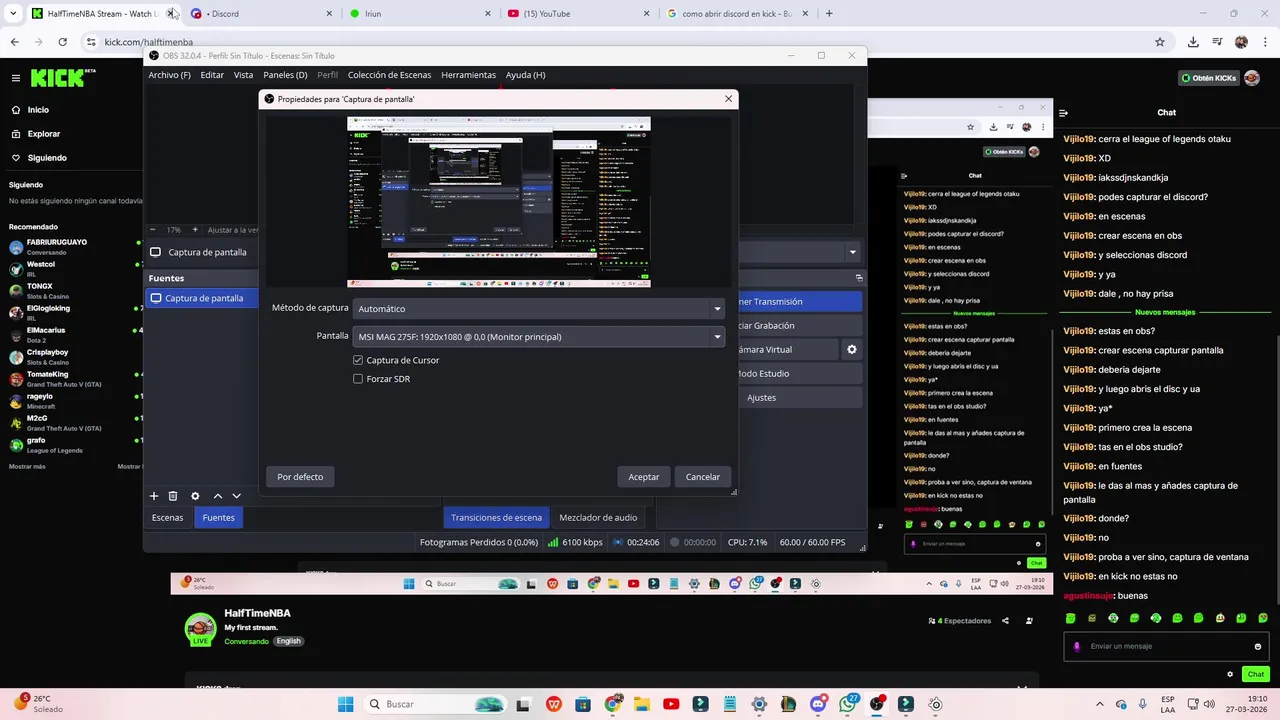Open Siguiendo in Kick sidebar

pos(47,158)
